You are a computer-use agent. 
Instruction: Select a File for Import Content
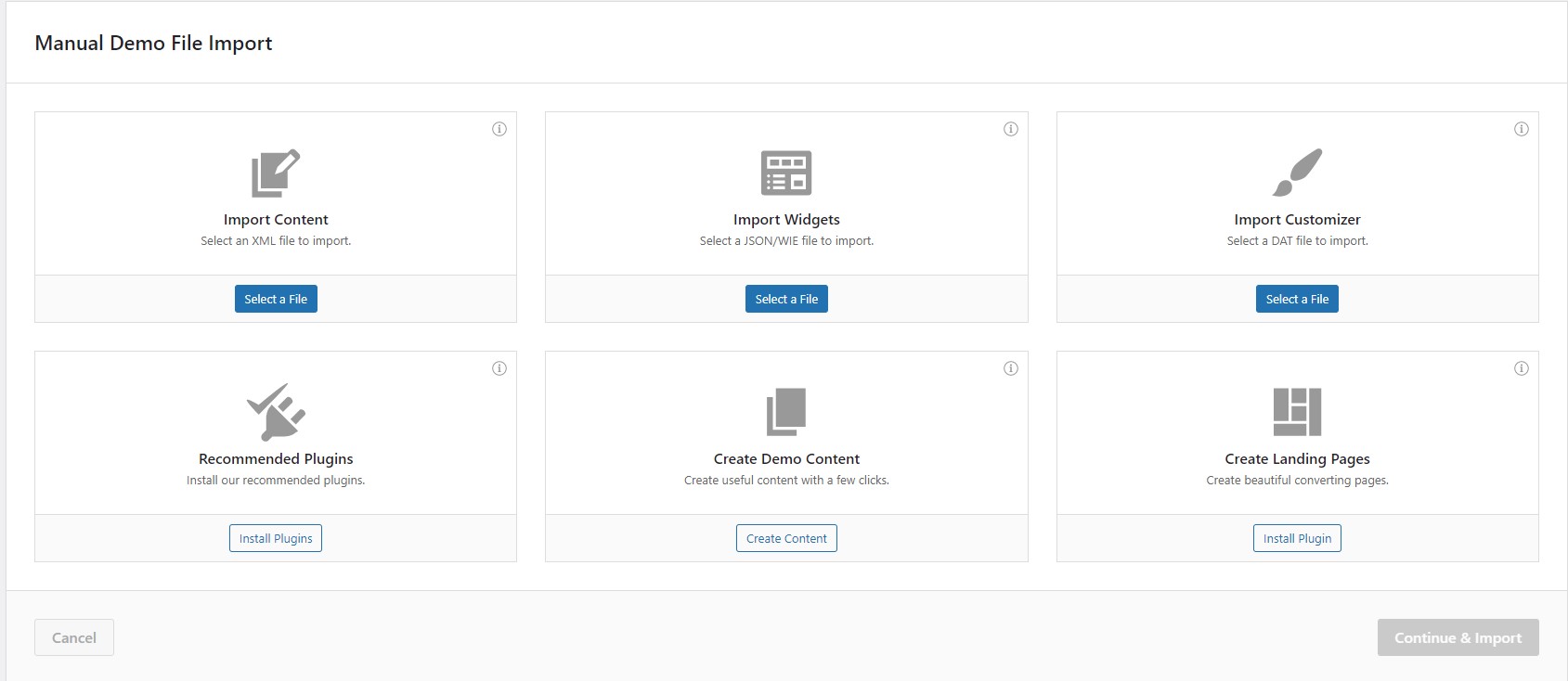[276, 299]
